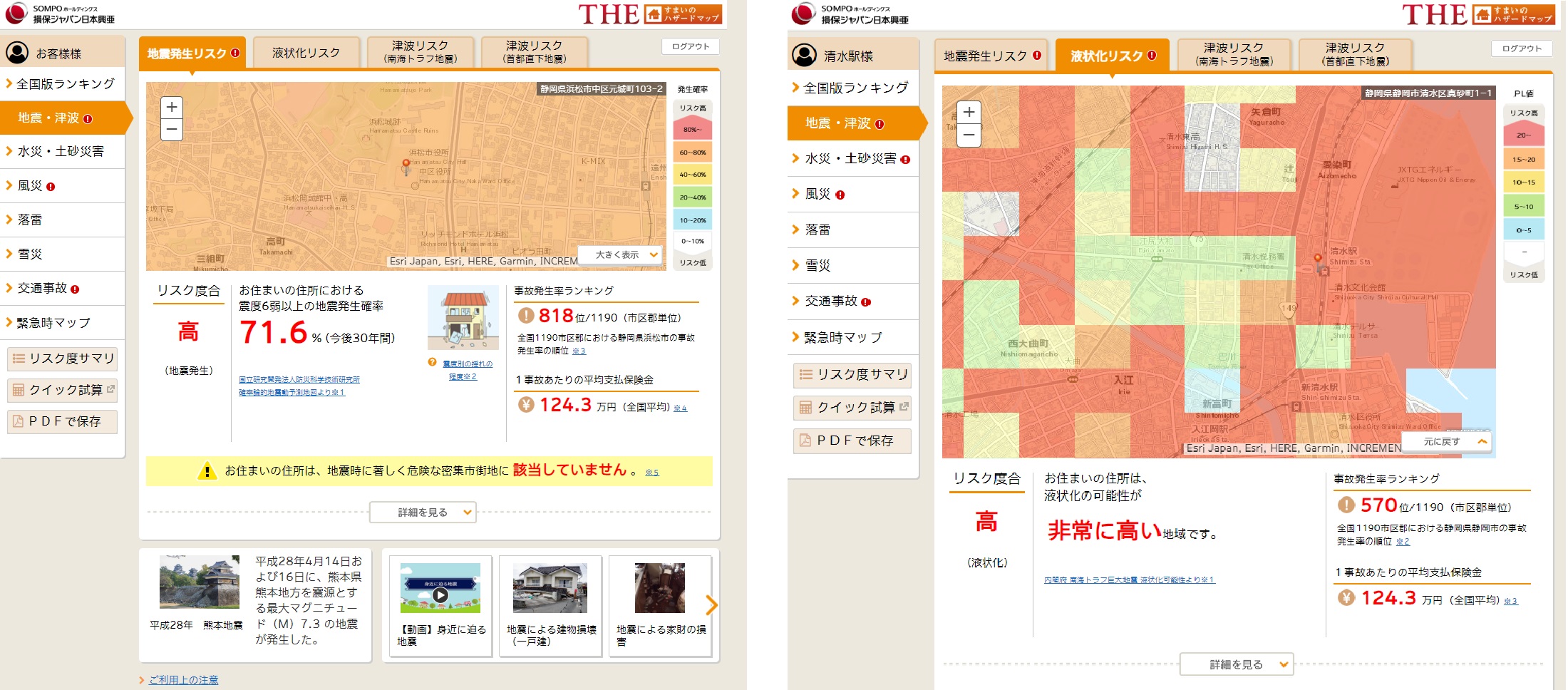Open the 大きく表示 map size dropdown

(620, 254)
